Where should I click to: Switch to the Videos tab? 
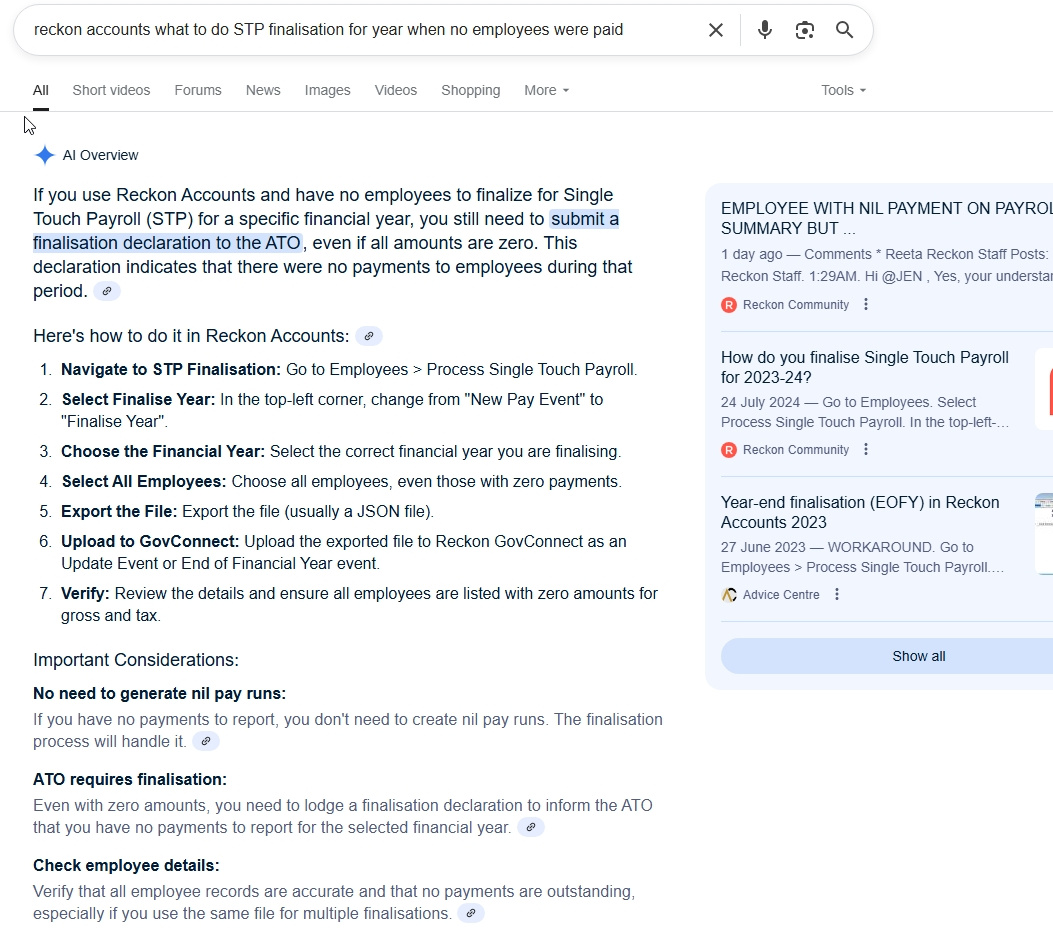click(396, 91)
